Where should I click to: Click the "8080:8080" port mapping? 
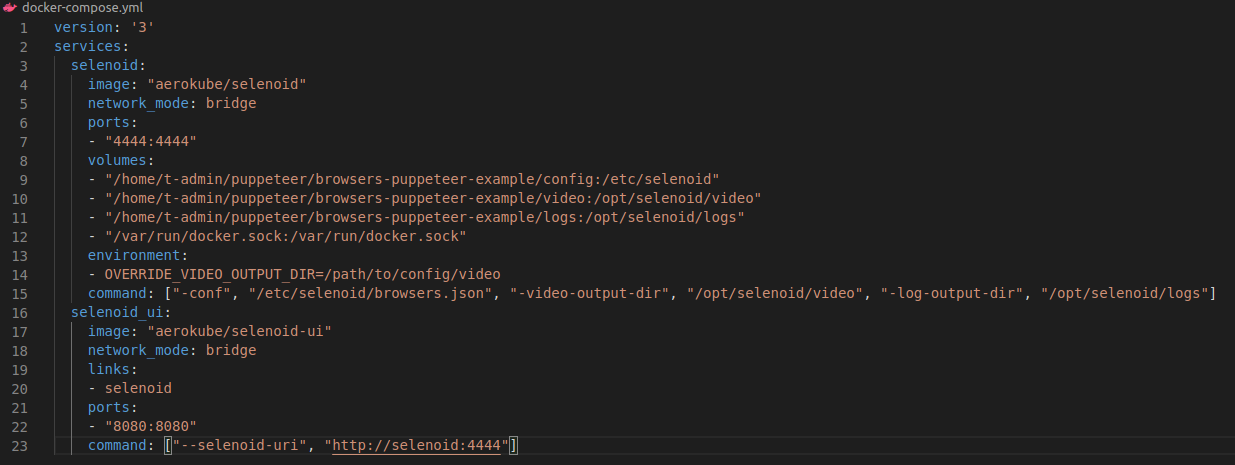click(x=151, y=425)
